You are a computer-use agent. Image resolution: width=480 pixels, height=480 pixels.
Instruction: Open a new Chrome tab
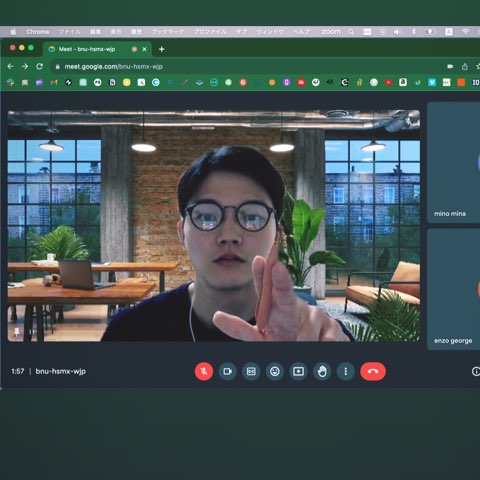click(x=162, y=49)
